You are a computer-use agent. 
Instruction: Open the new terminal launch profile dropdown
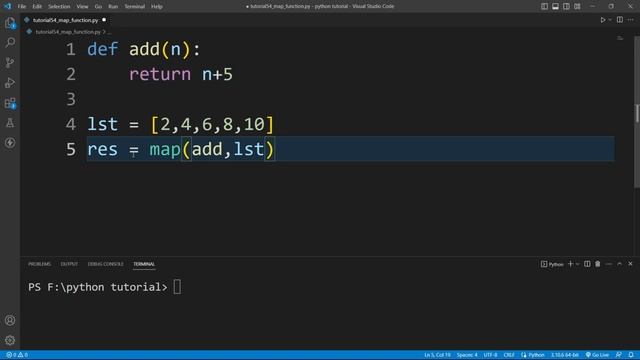tap(578, 264)
